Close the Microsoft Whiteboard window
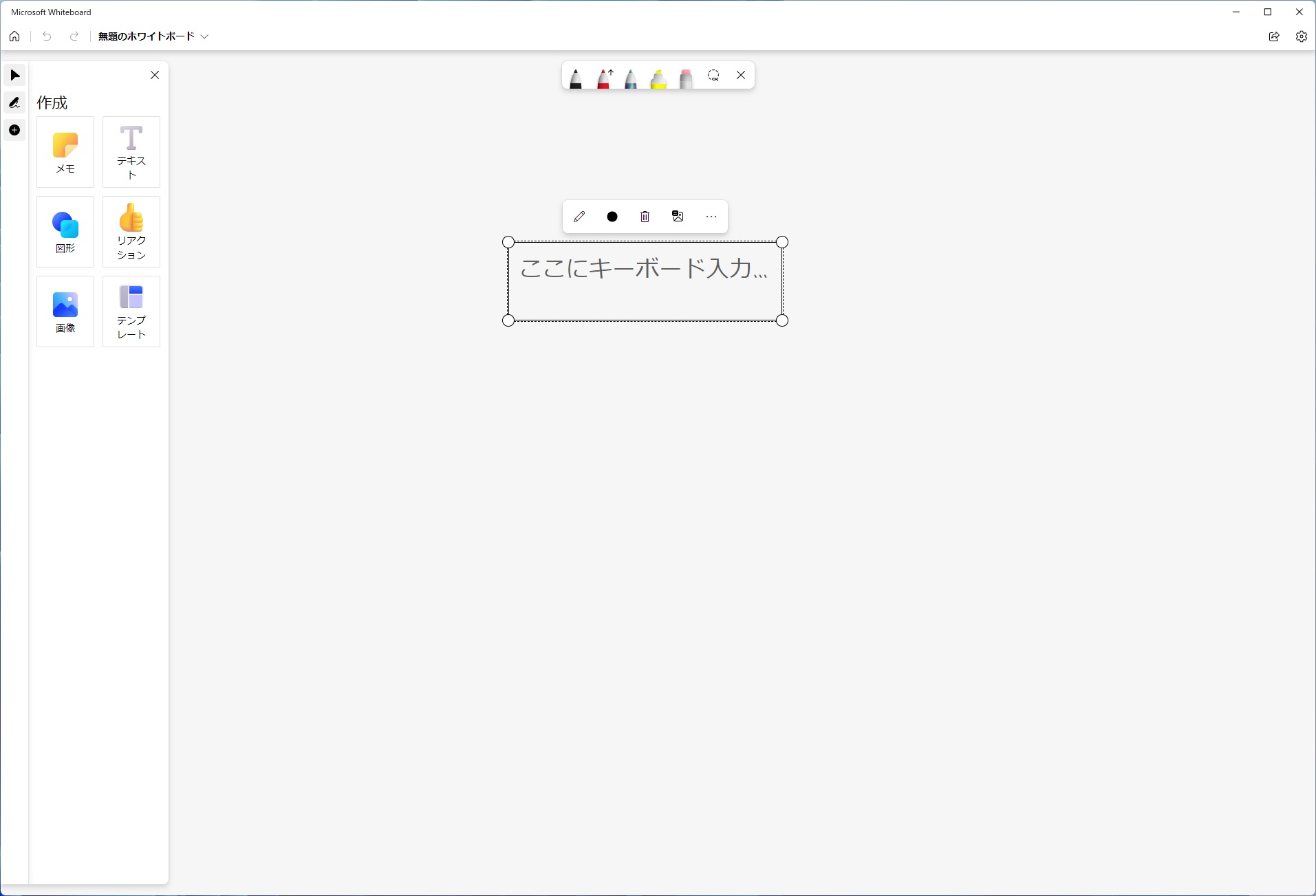Image resolution: width=1316 pixels, height=896 pixels. coord(1299,12)
